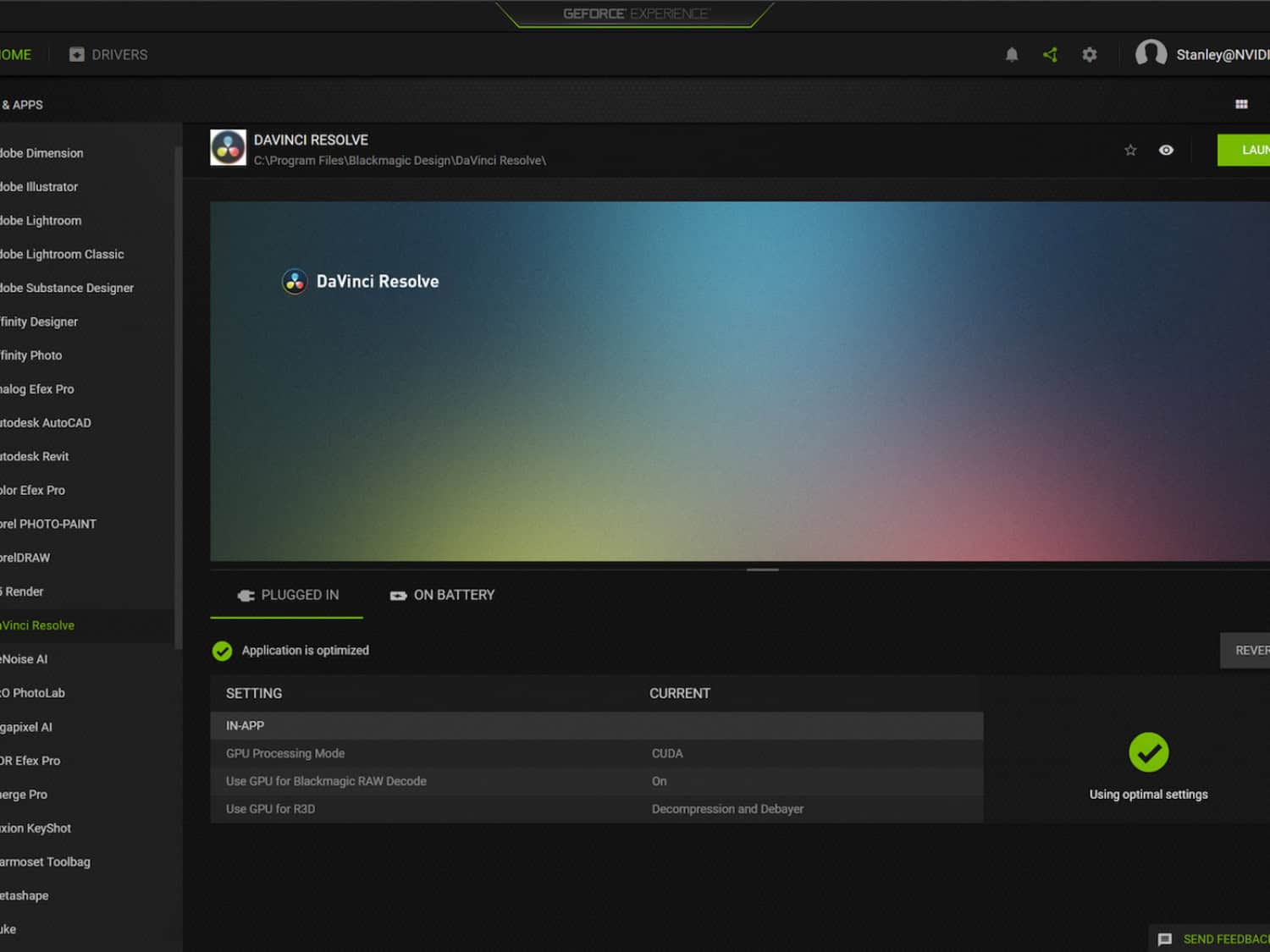Viewport: 1270px width, 952px height.
Task: Click the handle below the banner
Action: tap(763, 570)
